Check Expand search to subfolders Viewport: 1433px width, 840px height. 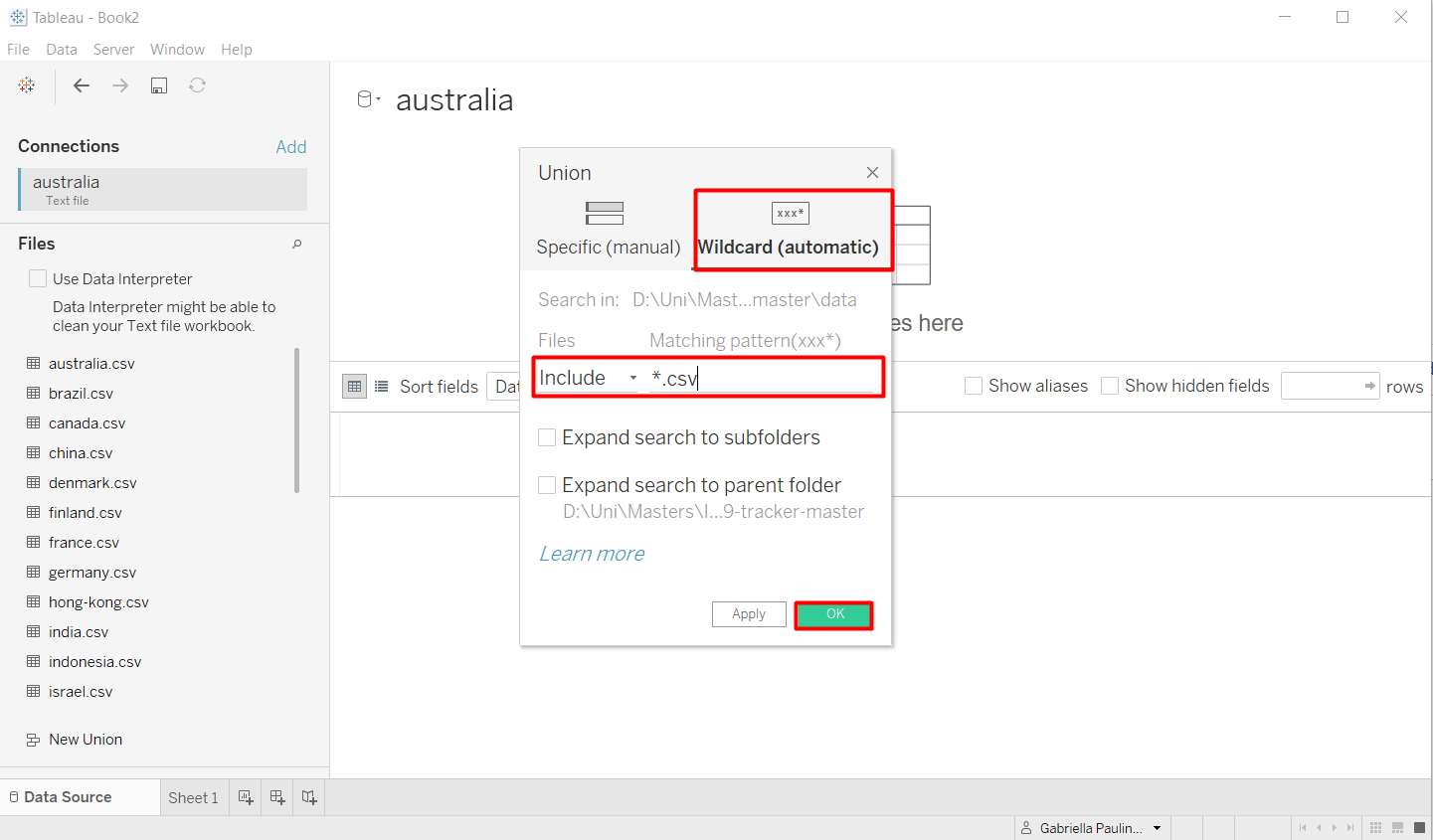[546, 436]
